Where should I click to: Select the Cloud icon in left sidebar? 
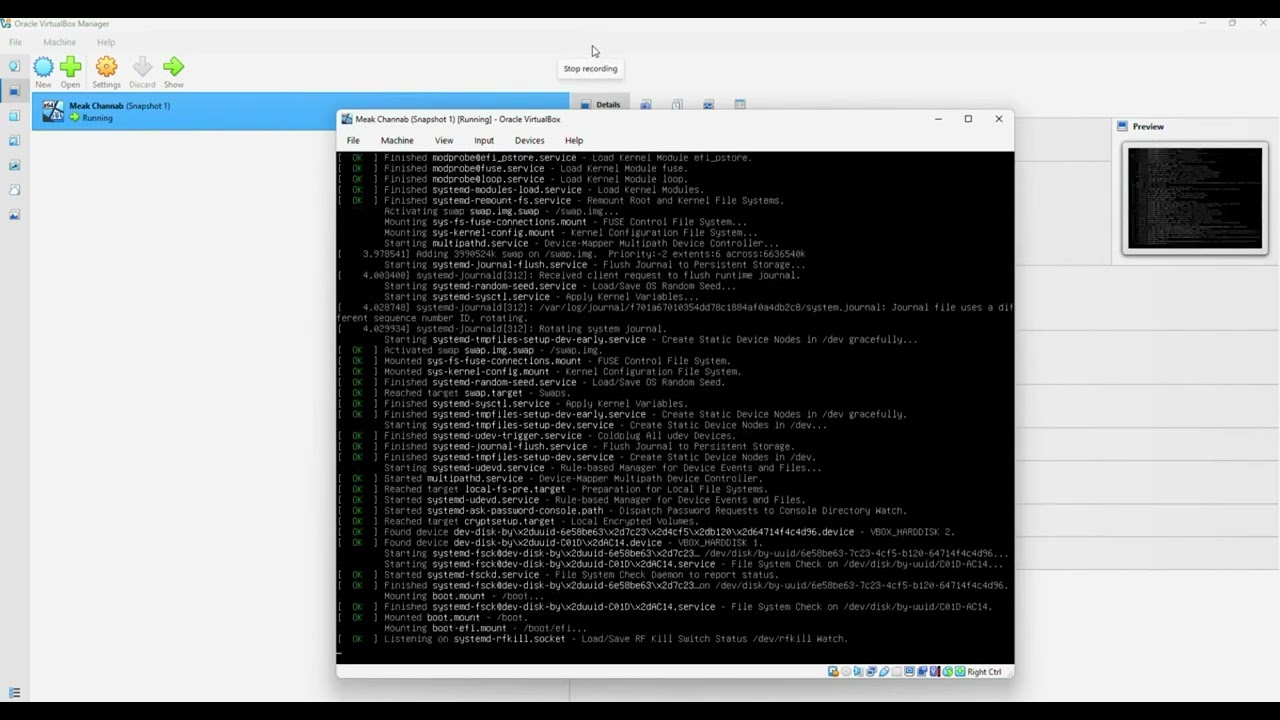[x=14, y=190]
